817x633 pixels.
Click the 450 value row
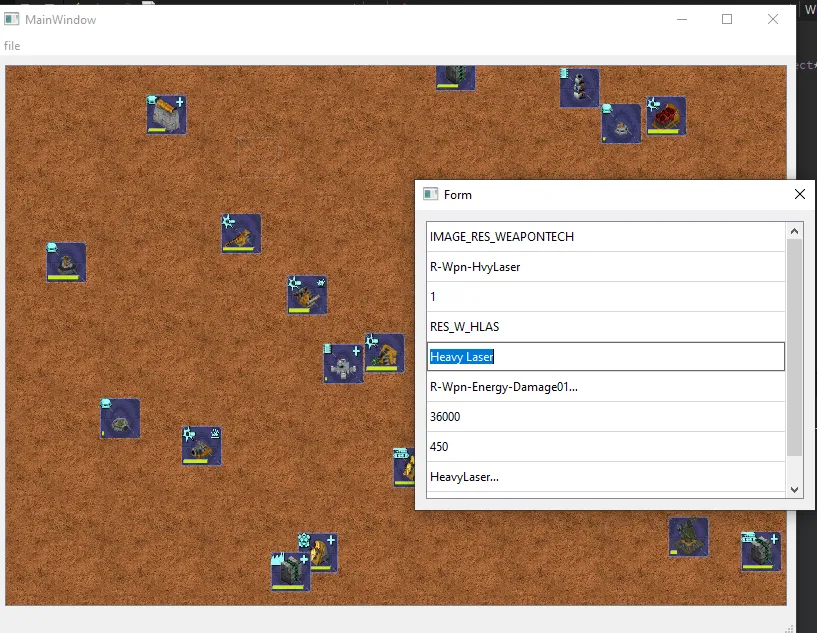tap(605, 446)
